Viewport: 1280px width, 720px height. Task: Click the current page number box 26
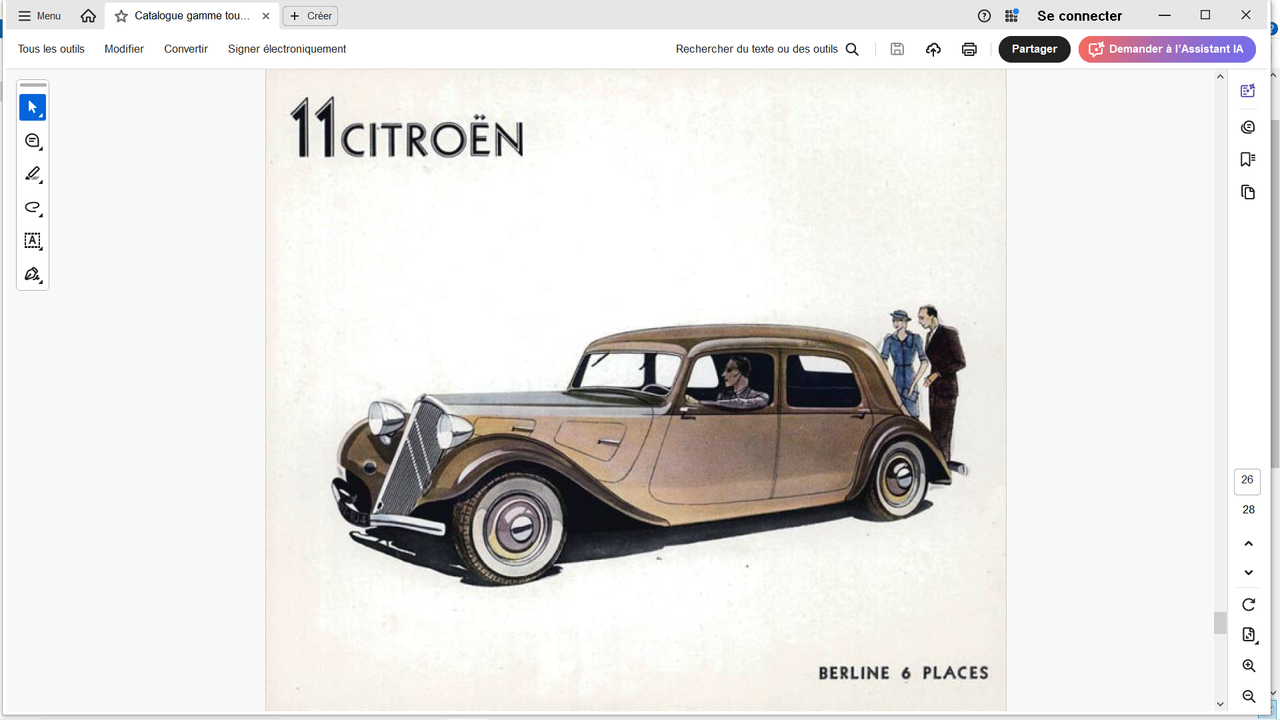[1247, 481]
